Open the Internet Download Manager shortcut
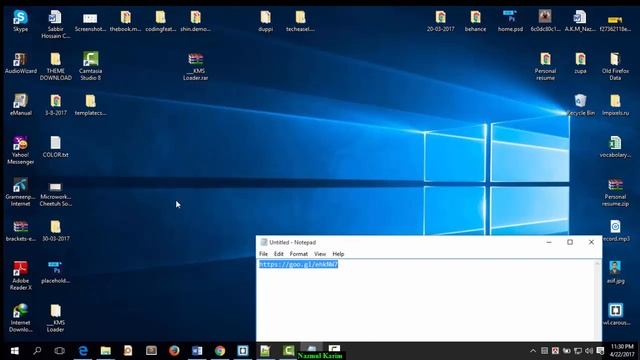 [x=20, y=318]
